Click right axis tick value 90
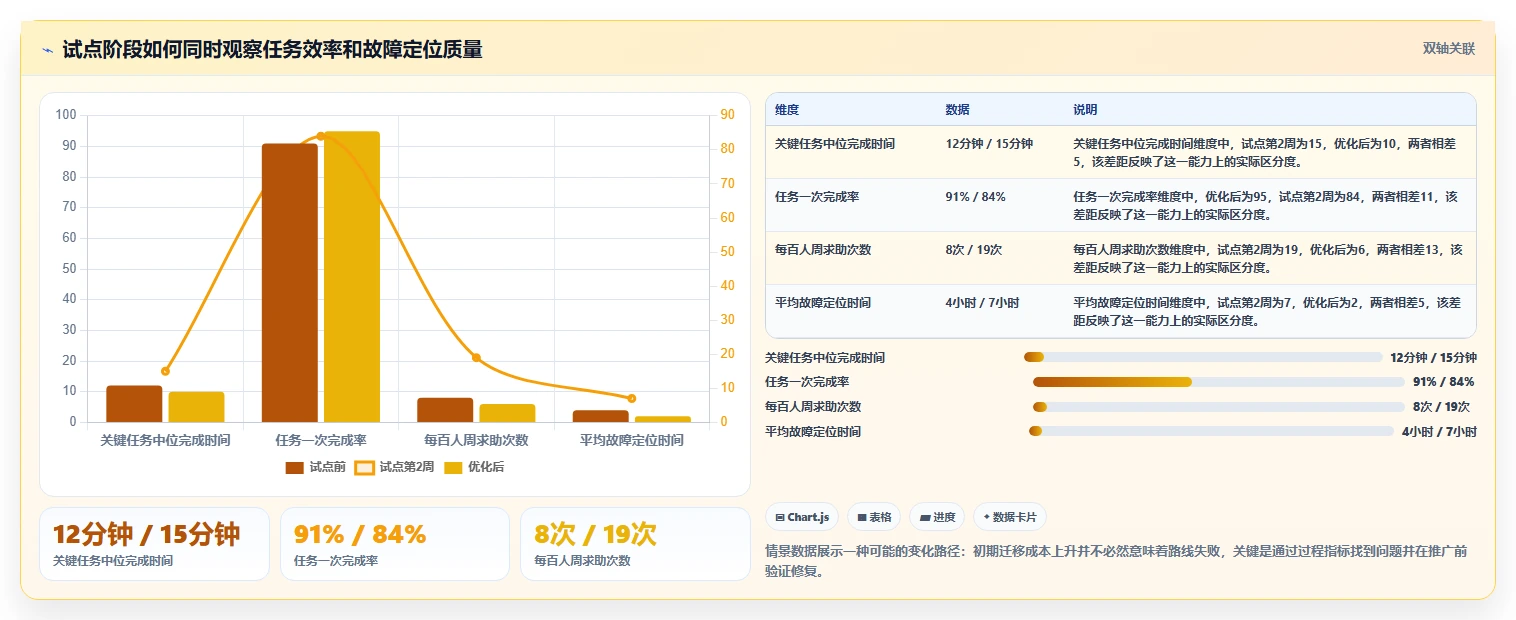This screenshot has height=620, width=1516. point(727,115)
